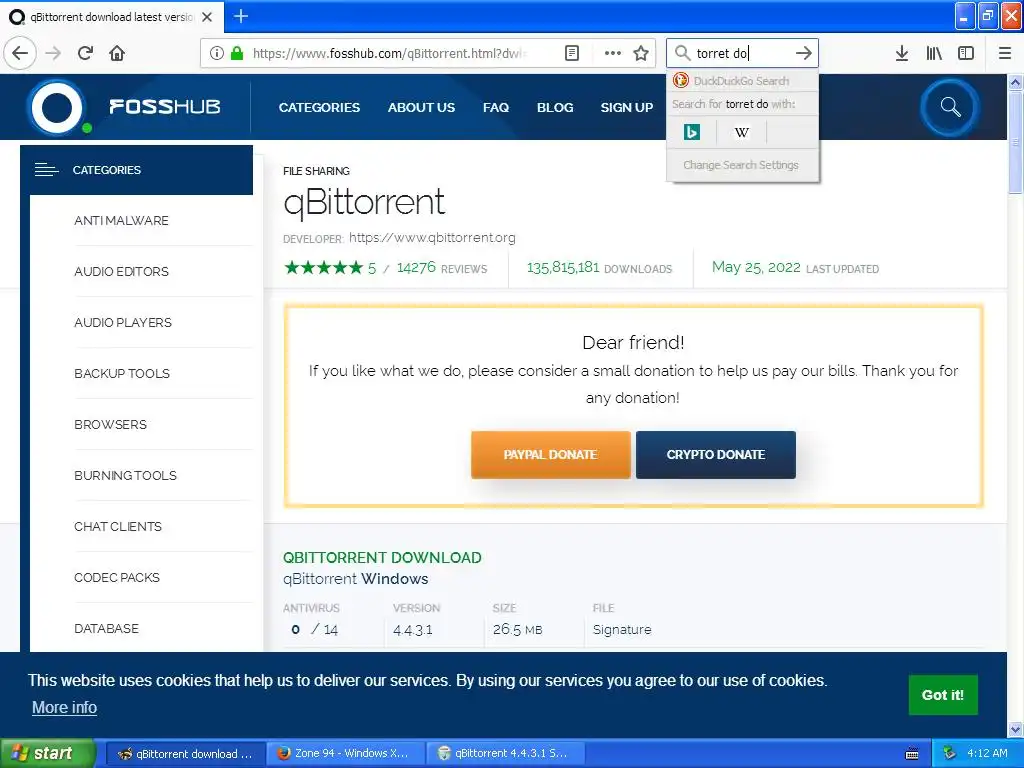Open CATEGORIES in top navigation
Screen dimensions: 1024x768
[319, 108]
